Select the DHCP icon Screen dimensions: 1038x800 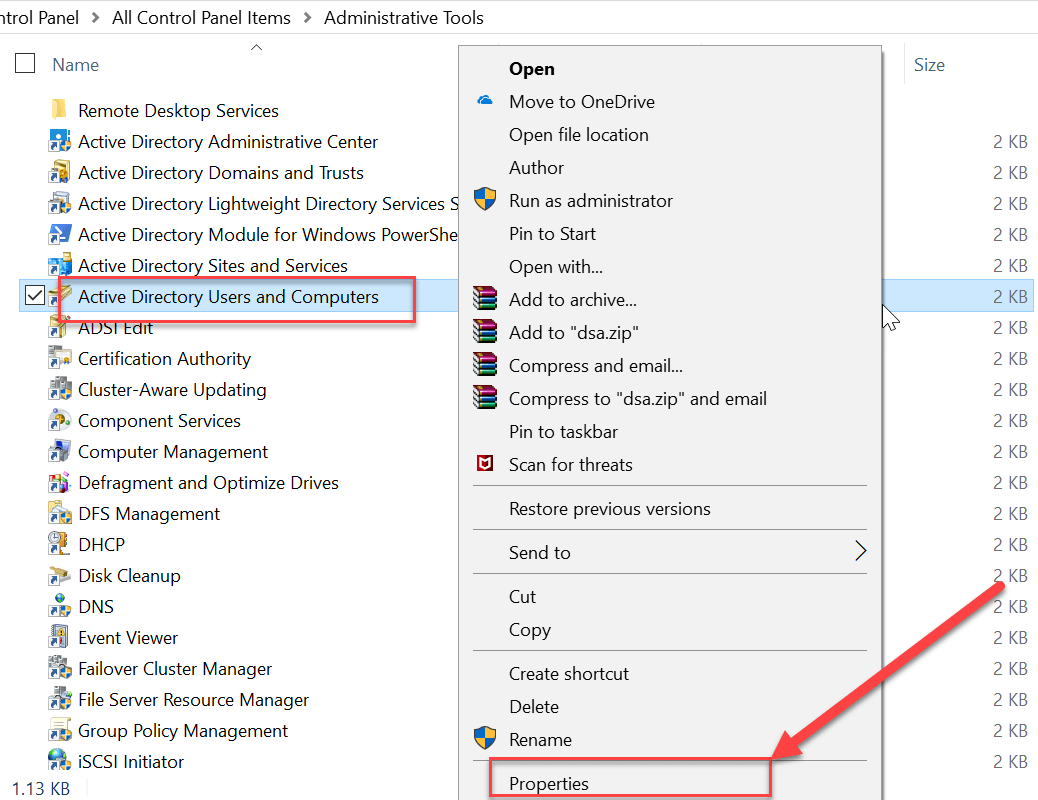59,544
